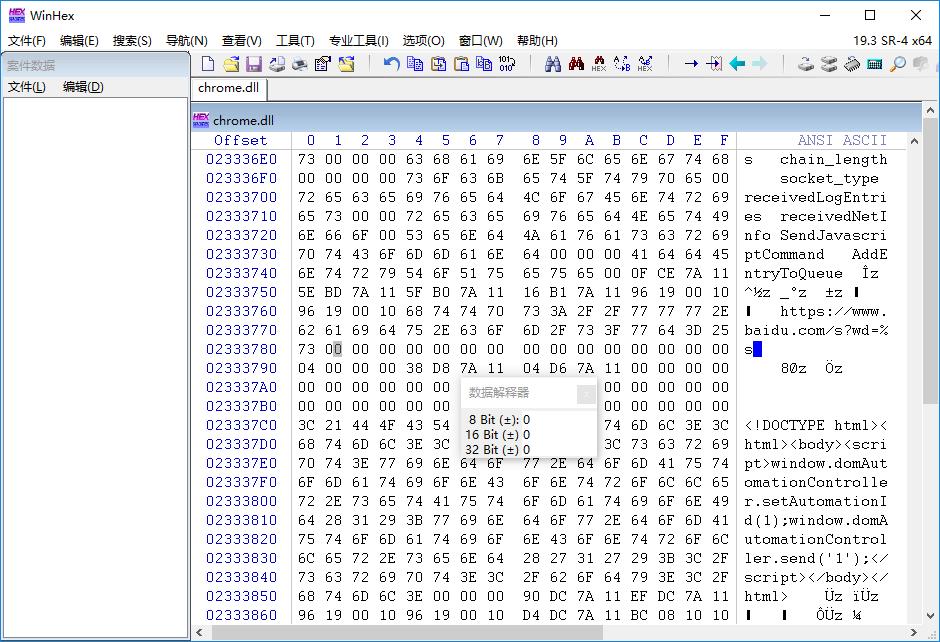
Task: Click the Back navigation cyan arrow
Action: click(737, 64)
